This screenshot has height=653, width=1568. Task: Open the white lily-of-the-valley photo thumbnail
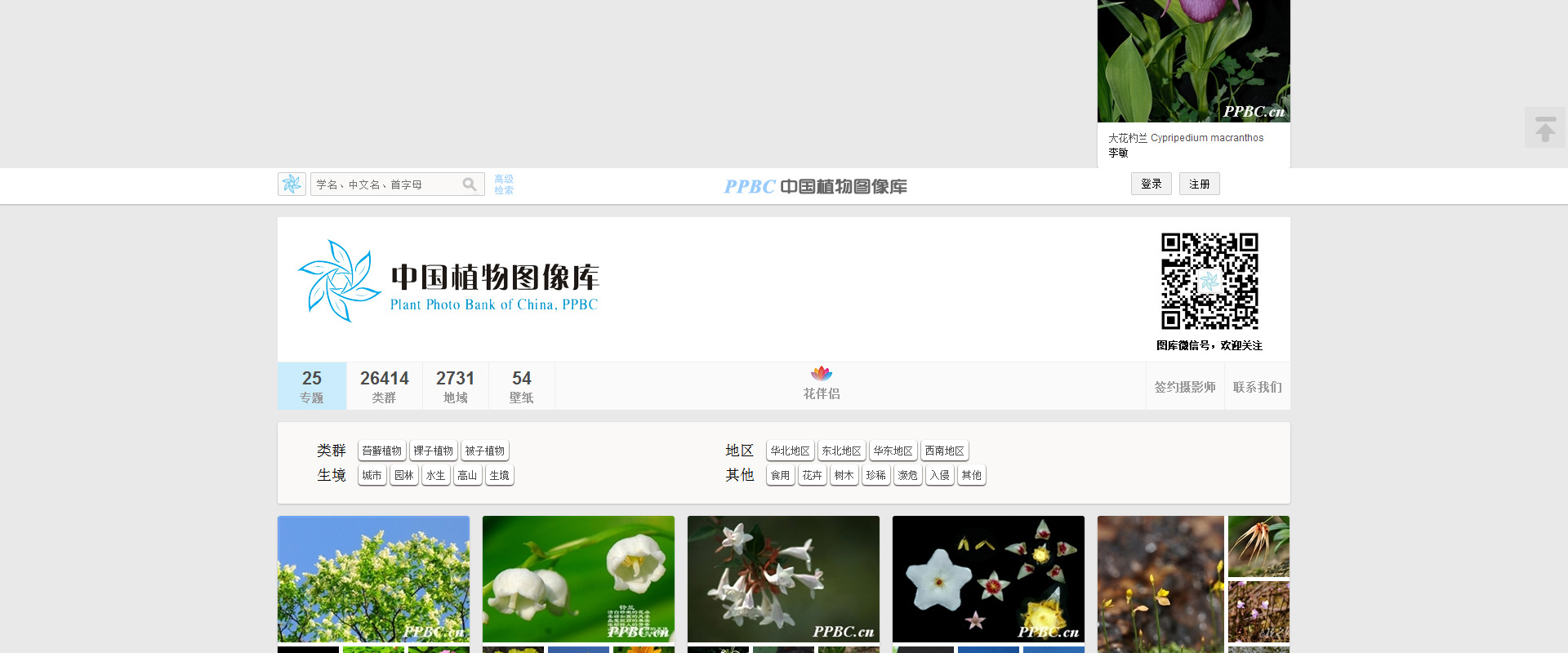click(x=578, y=579)
